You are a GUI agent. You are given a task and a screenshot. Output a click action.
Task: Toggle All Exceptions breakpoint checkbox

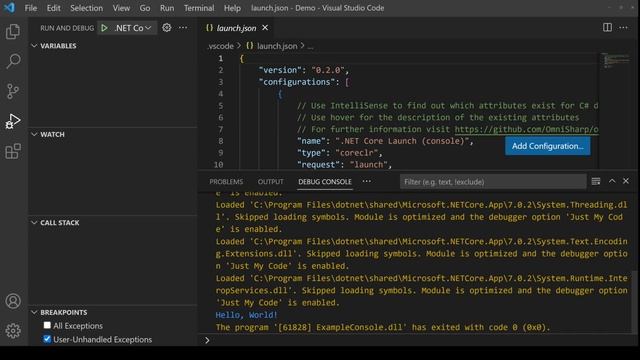coord(47,325)
